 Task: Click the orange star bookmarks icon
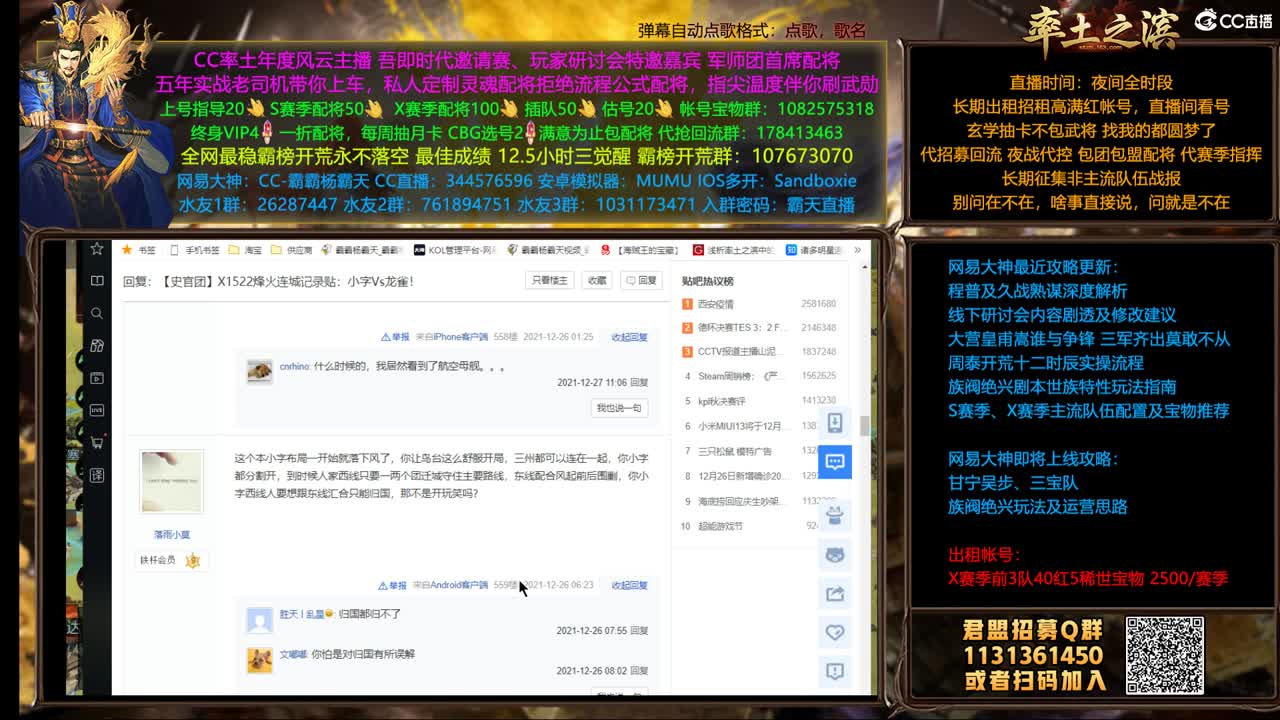127,250
